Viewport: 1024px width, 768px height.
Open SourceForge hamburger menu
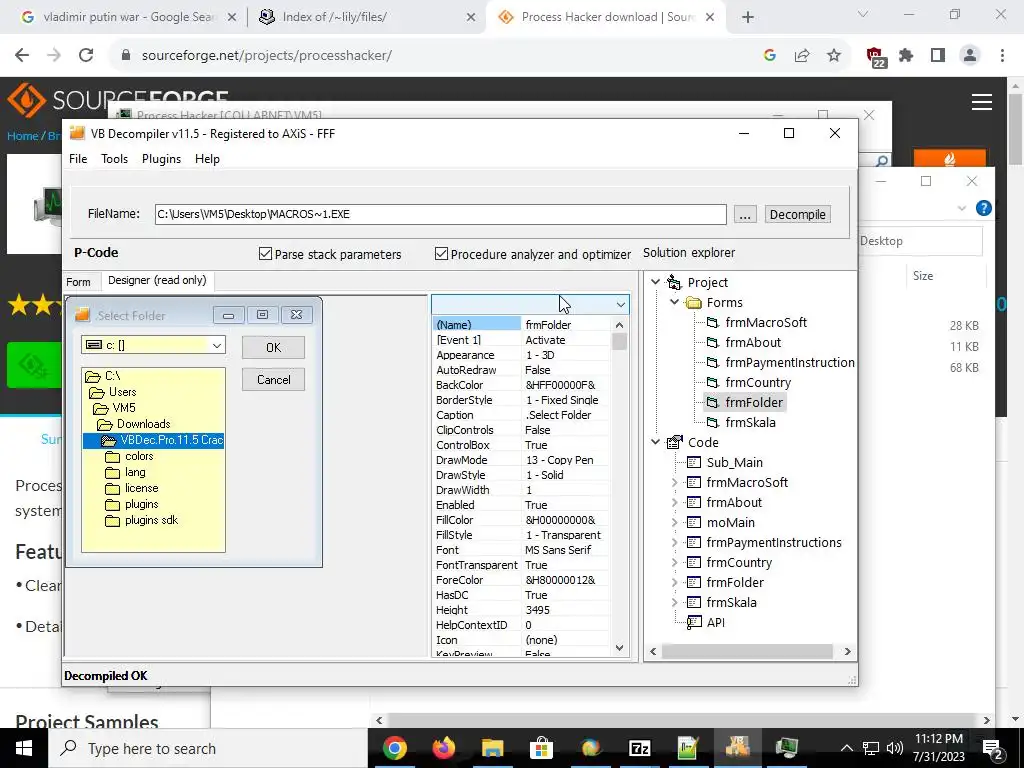982,102
